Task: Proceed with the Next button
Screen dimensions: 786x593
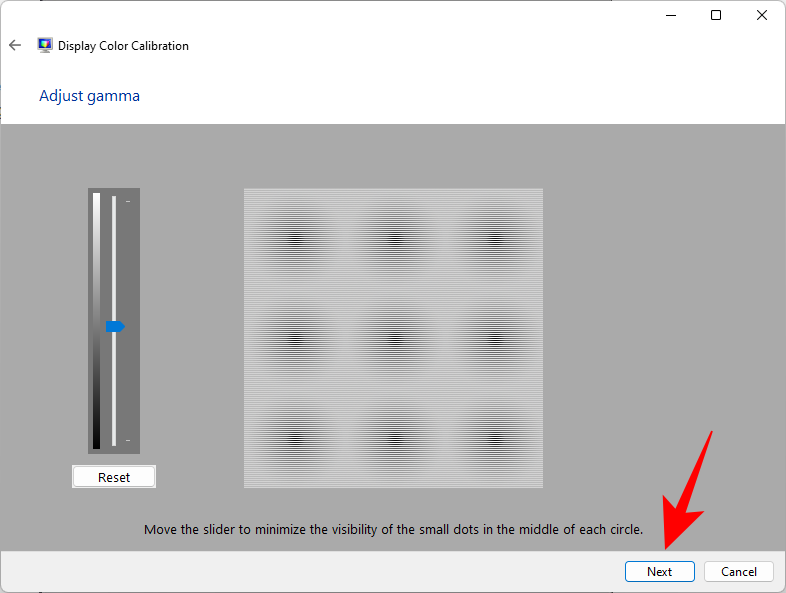Action: tap(659, 571)
